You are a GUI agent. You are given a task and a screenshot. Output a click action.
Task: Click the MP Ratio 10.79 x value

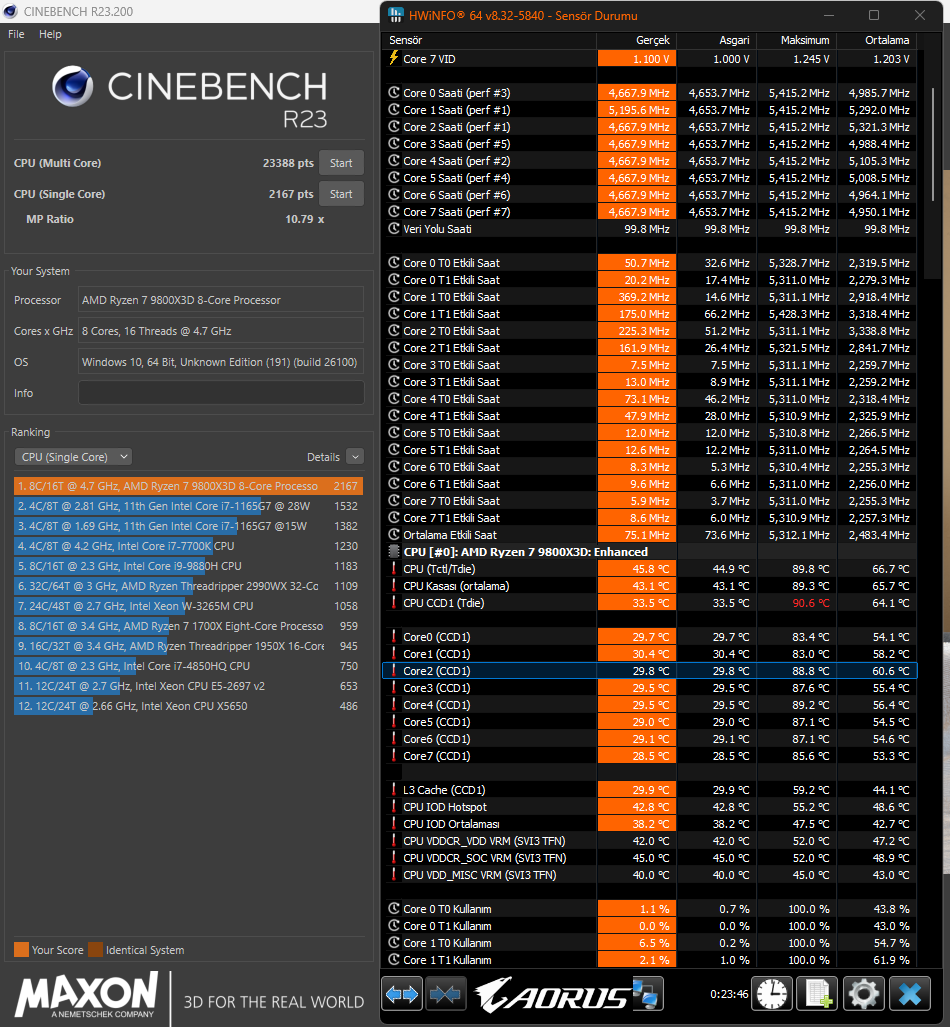click(x=305, y=219)
